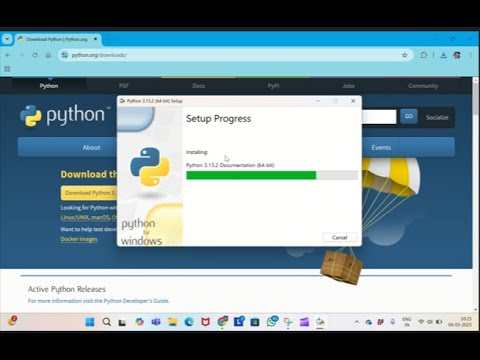Click the python.org search field

(x=379, y=117)
